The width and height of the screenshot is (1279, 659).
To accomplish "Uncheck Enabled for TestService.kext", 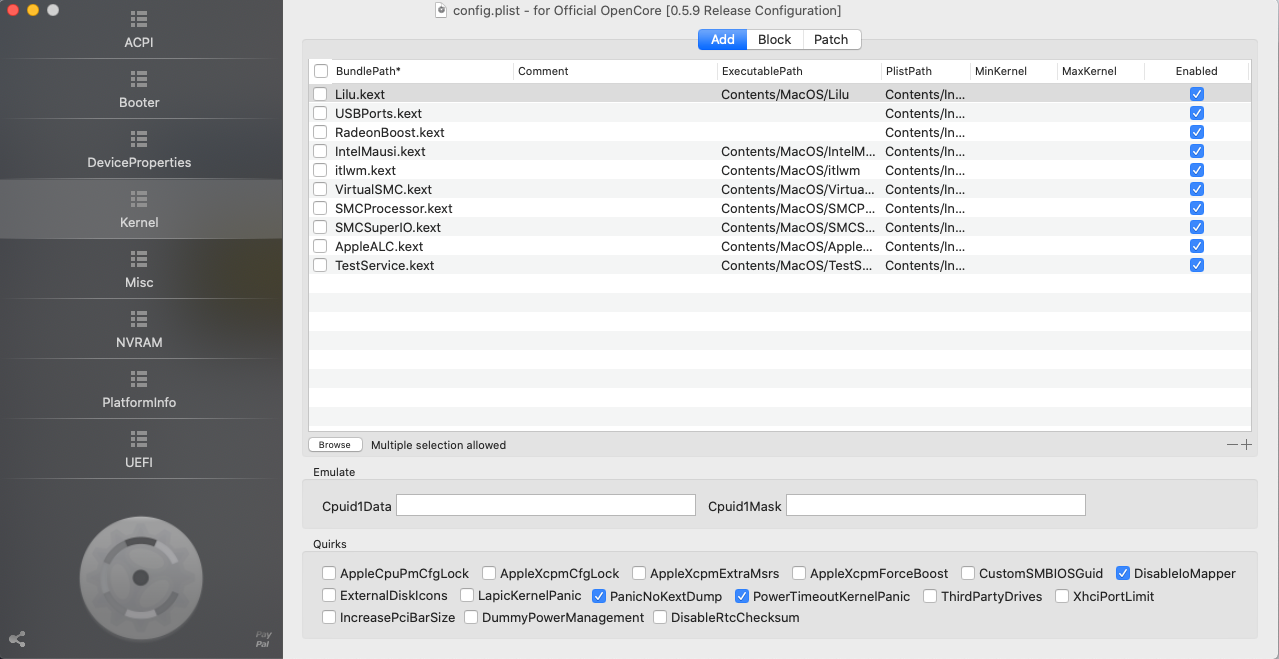I will pos(1197,265).
